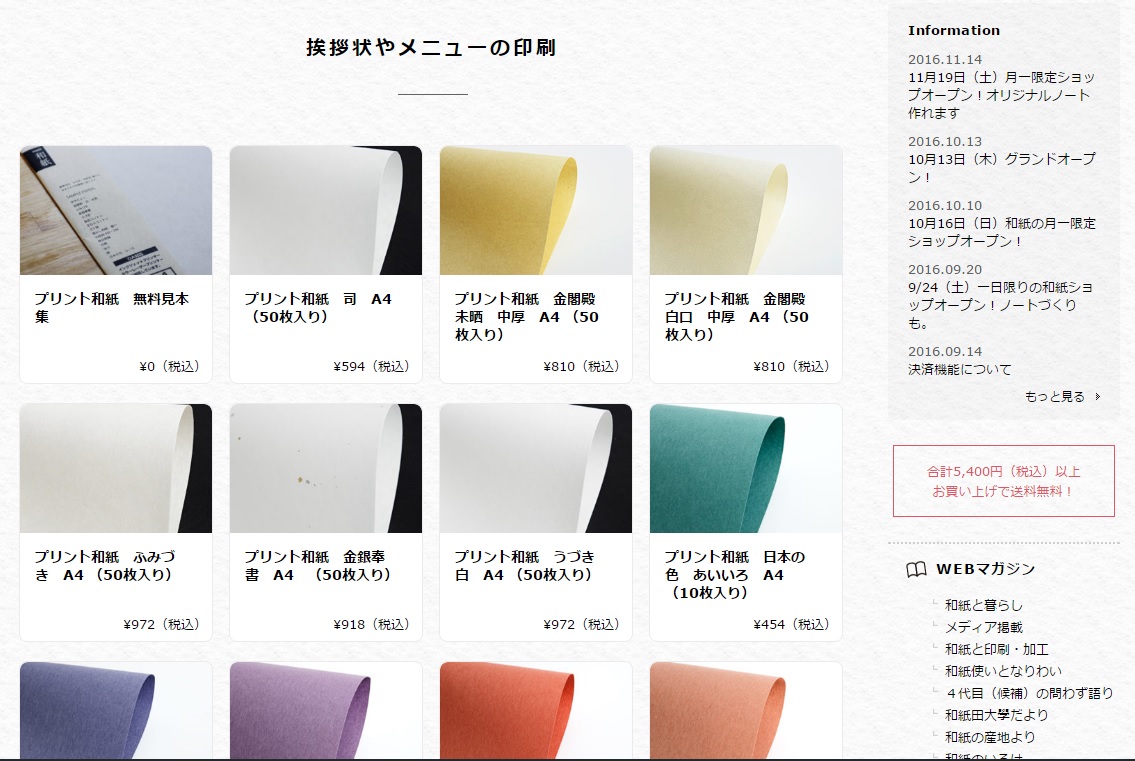Open the プリント和紙 ふみづき A4 product title
The image size is (1135, 761).
[x=106, y=566]
